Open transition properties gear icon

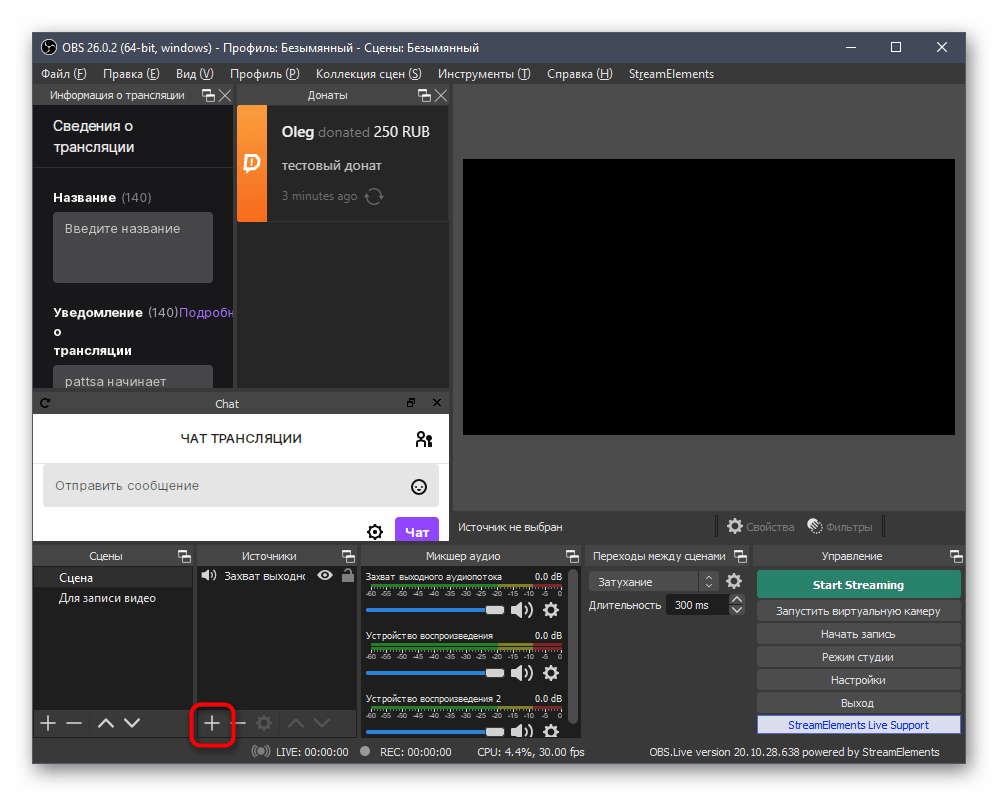coord(734,581)
